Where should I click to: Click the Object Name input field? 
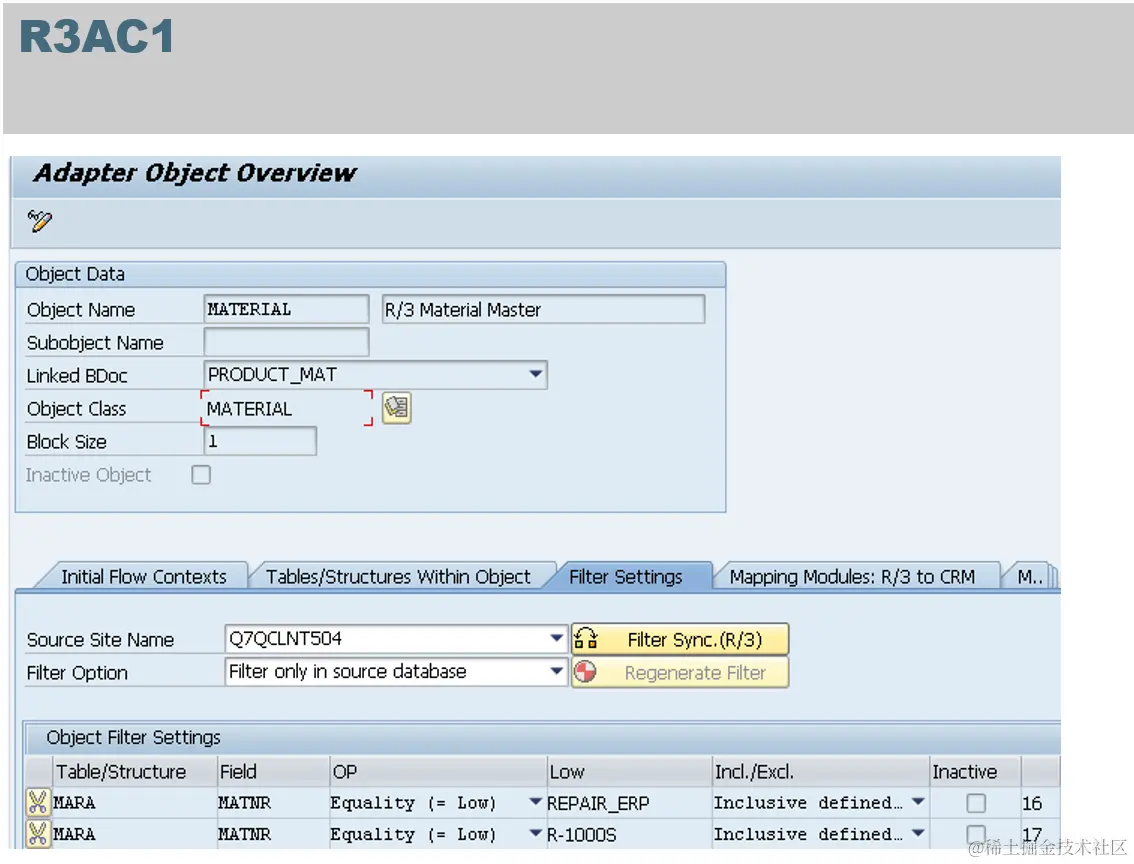pos(286,309)
